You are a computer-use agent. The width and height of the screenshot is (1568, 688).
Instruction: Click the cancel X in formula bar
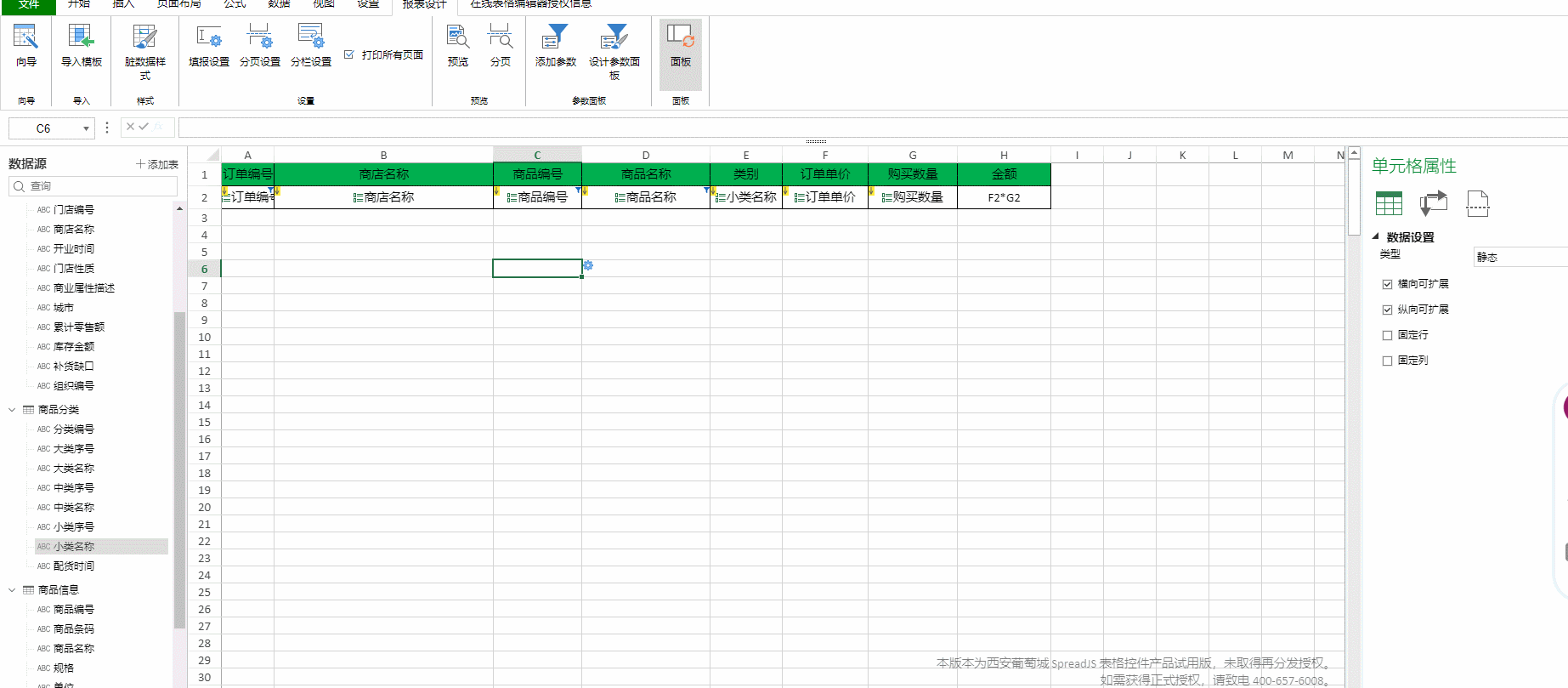coord(130,127)
